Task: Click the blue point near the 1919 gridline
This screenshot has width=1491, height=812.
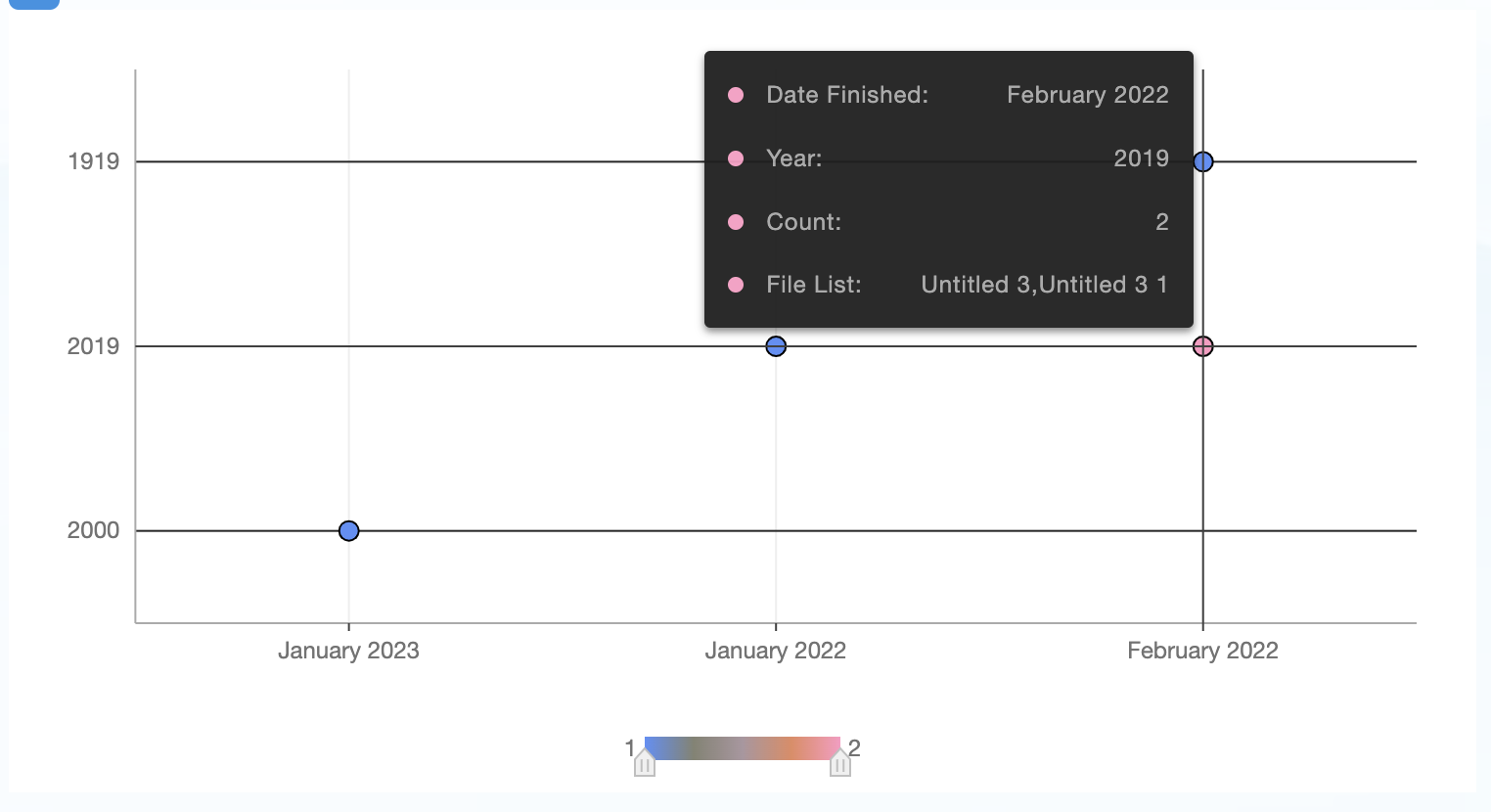Action: [x=1203, y=160]
